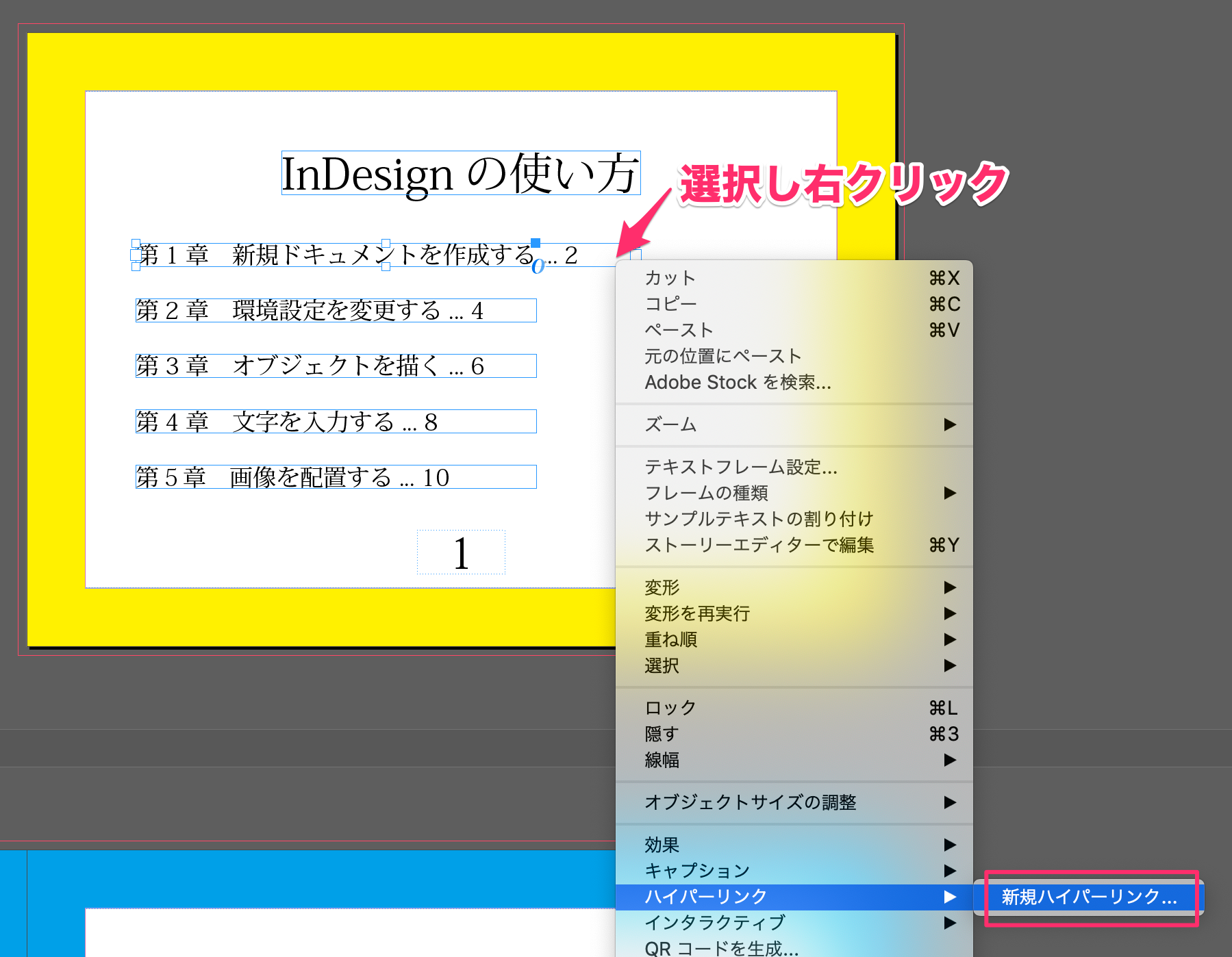Viewport: 1232px width, 957px height.
Task: Select the 第 5 章 画像を配置する frame
Action: [336, 476]
